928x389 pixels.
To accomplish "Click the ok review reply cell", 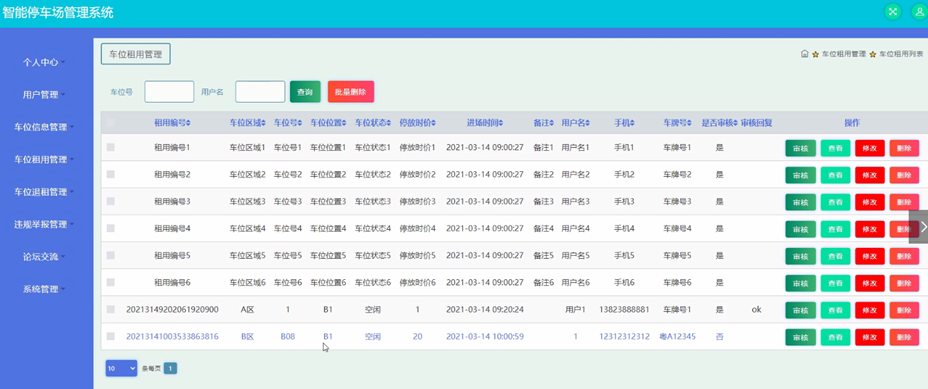I will click(756, 309).
